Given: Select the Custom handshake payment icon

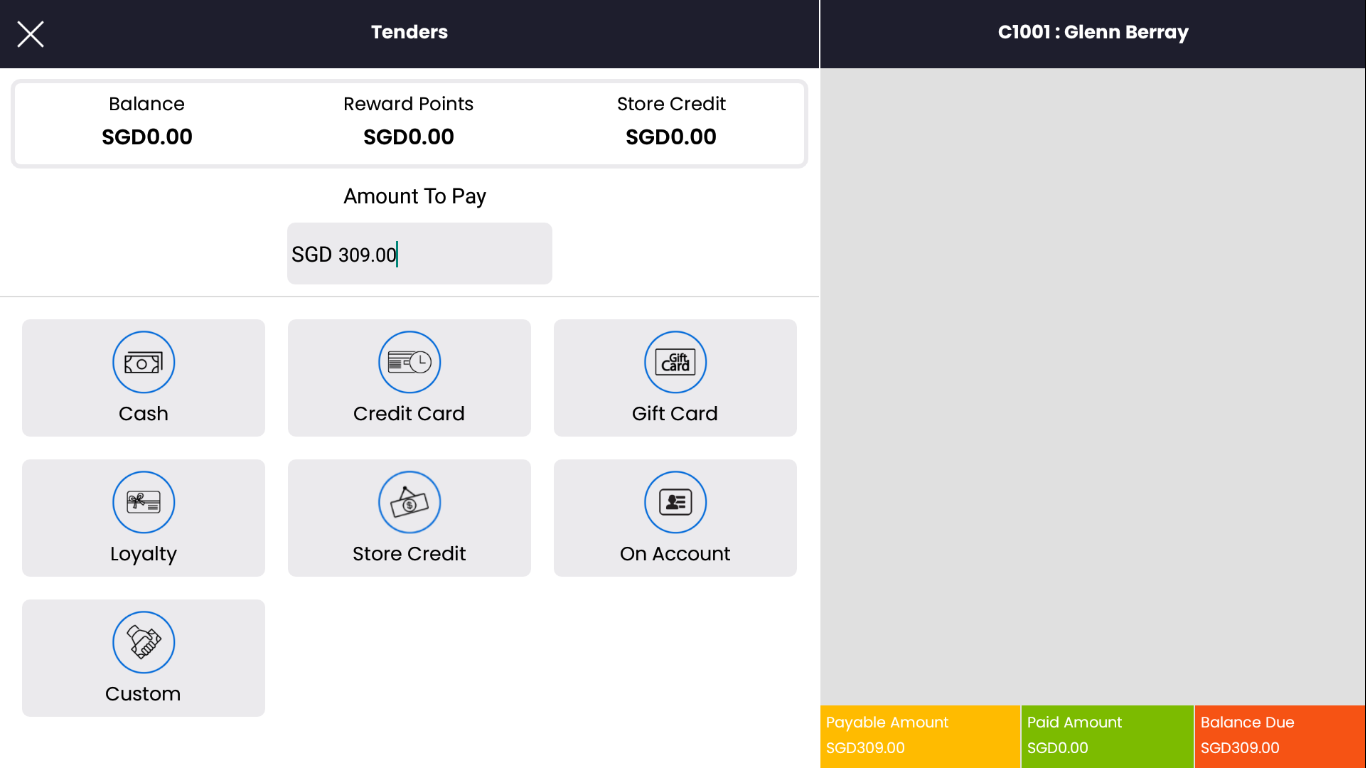Looking at the screenshot, I should click(143, 642).
